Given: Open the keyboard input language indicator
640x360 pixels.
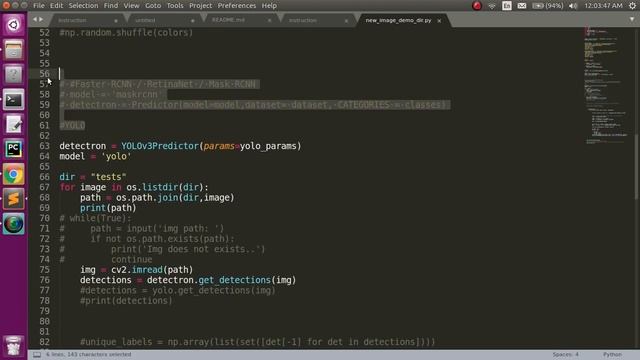Looking at the screenshot, I should coord(507,6).
